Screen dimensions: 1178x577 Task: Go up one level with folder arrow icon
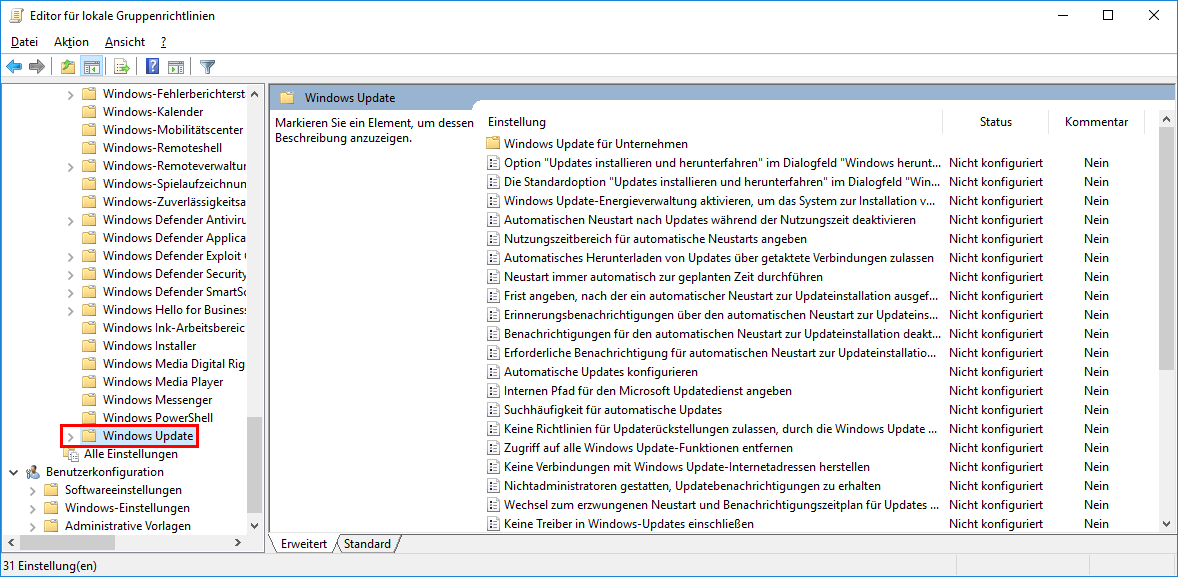tap(68, 67)
